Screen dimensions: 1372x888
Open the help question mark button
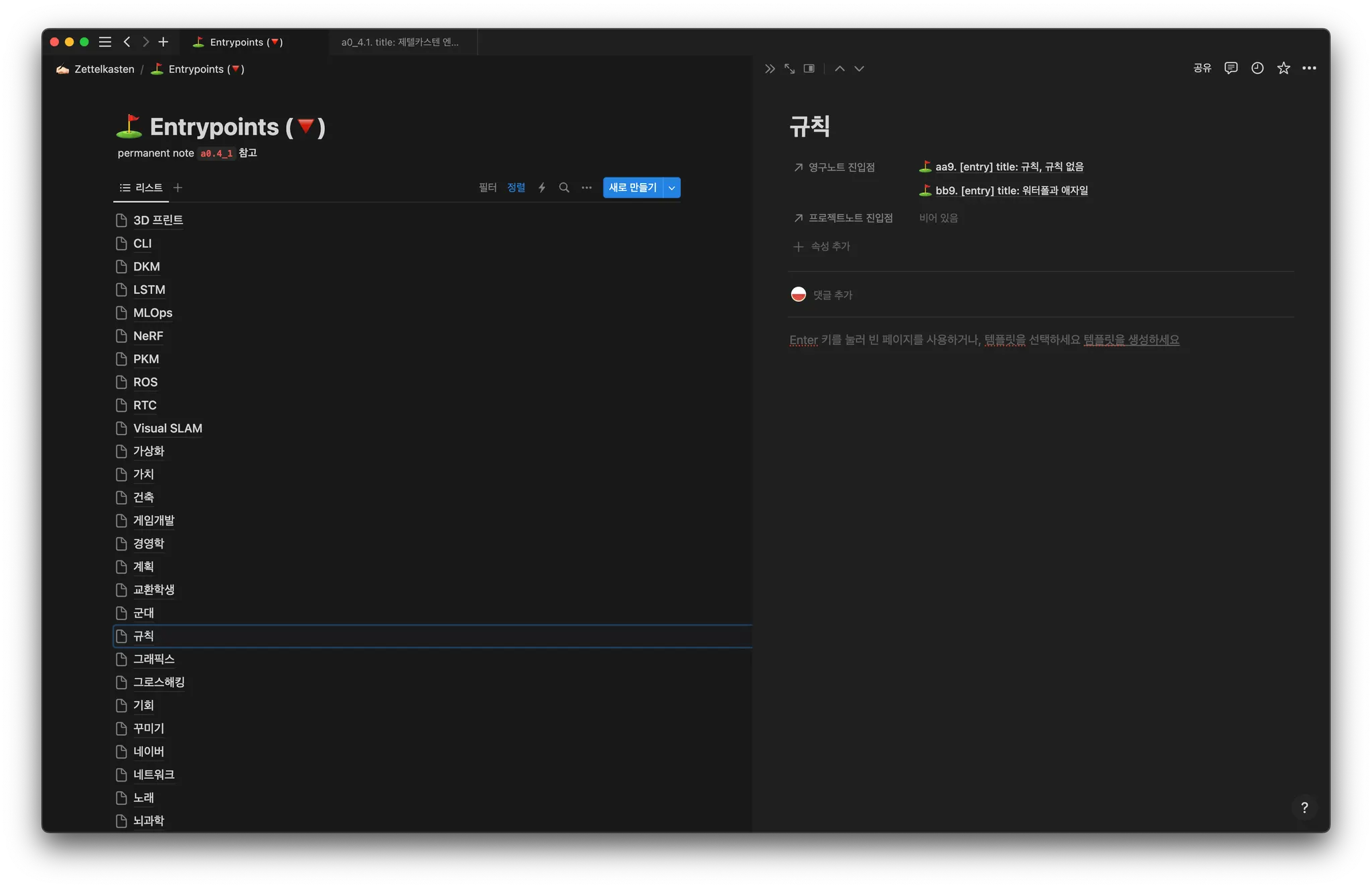point(1304,808)
